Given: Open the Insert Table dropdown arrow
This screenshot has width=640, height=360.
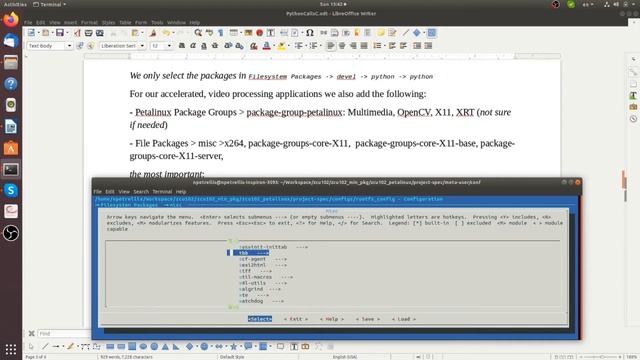Looking at the screenshot, I should pyautogui.click(x=240, y=33).
